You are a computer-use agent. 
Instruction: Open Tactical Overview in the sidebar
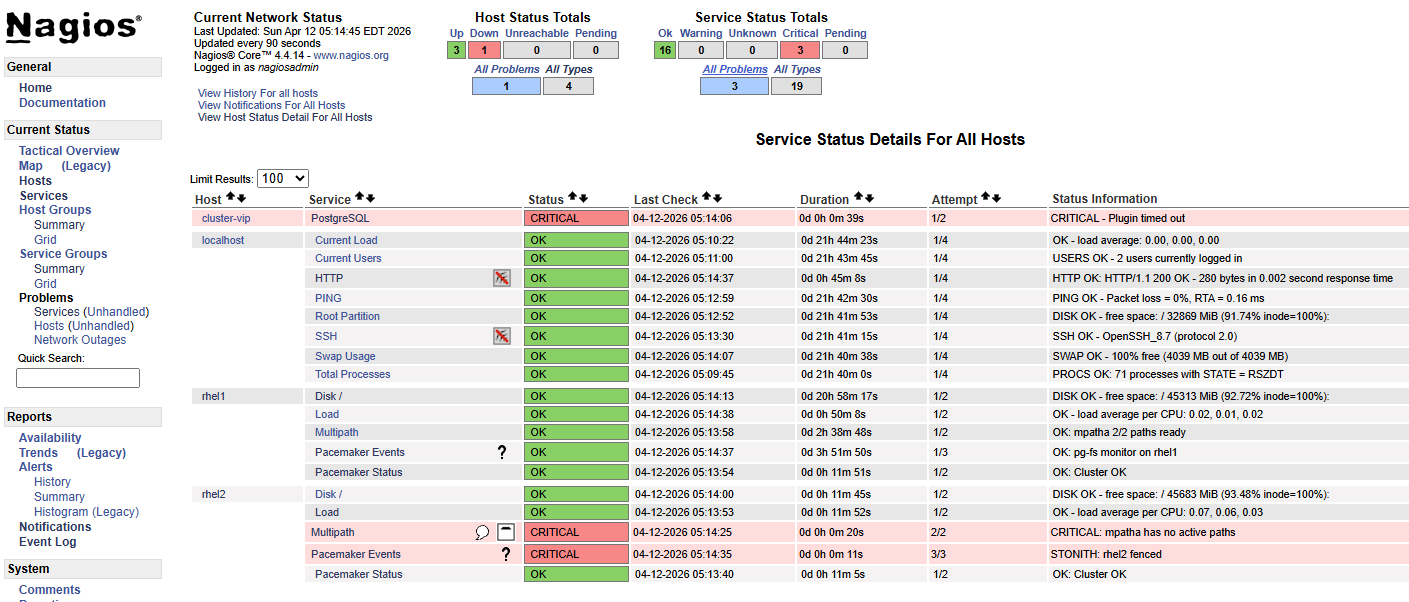click(69, 151)
